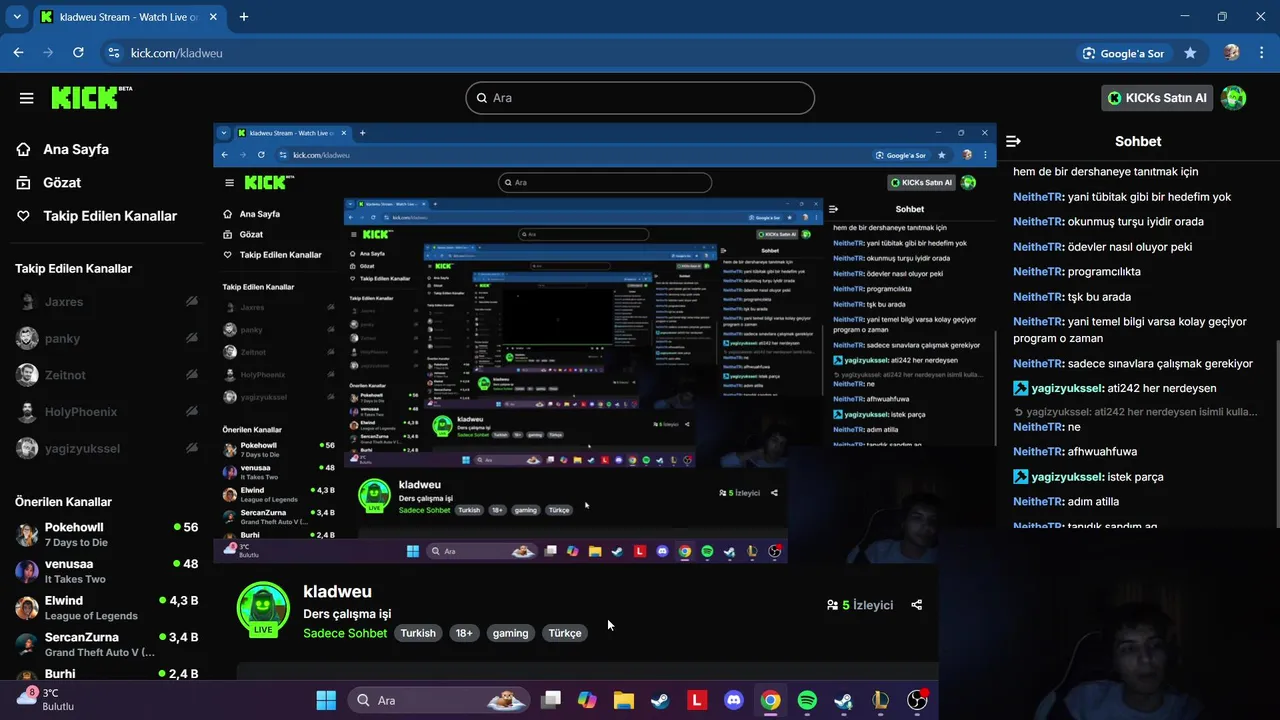The height and width of the screenshot is (720, 1280).
Task: Open League of Legends from the taskbar
Action: click(x=880, y=700)
